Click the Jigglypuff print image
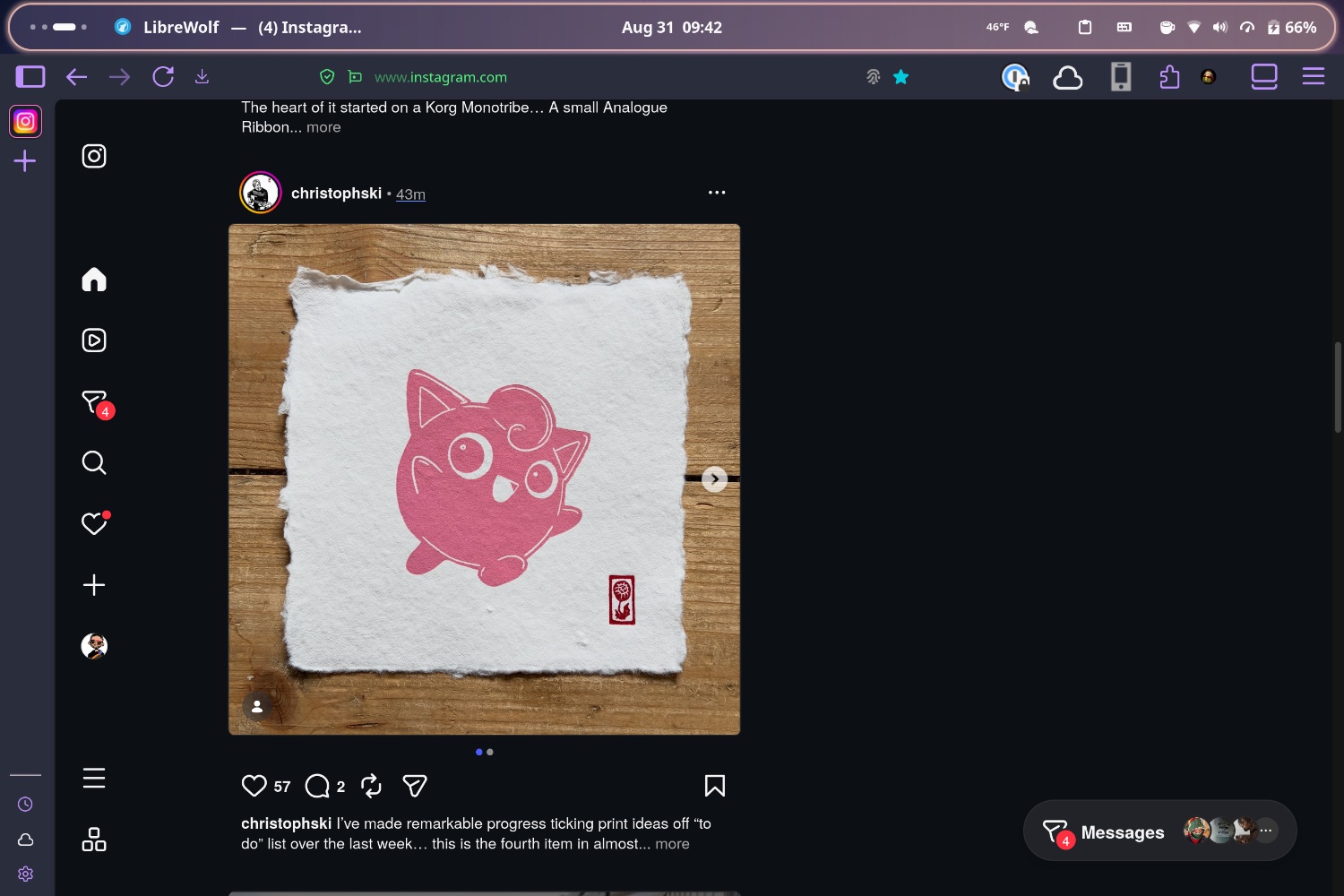1344x896 pixels. tap(485, 479)
